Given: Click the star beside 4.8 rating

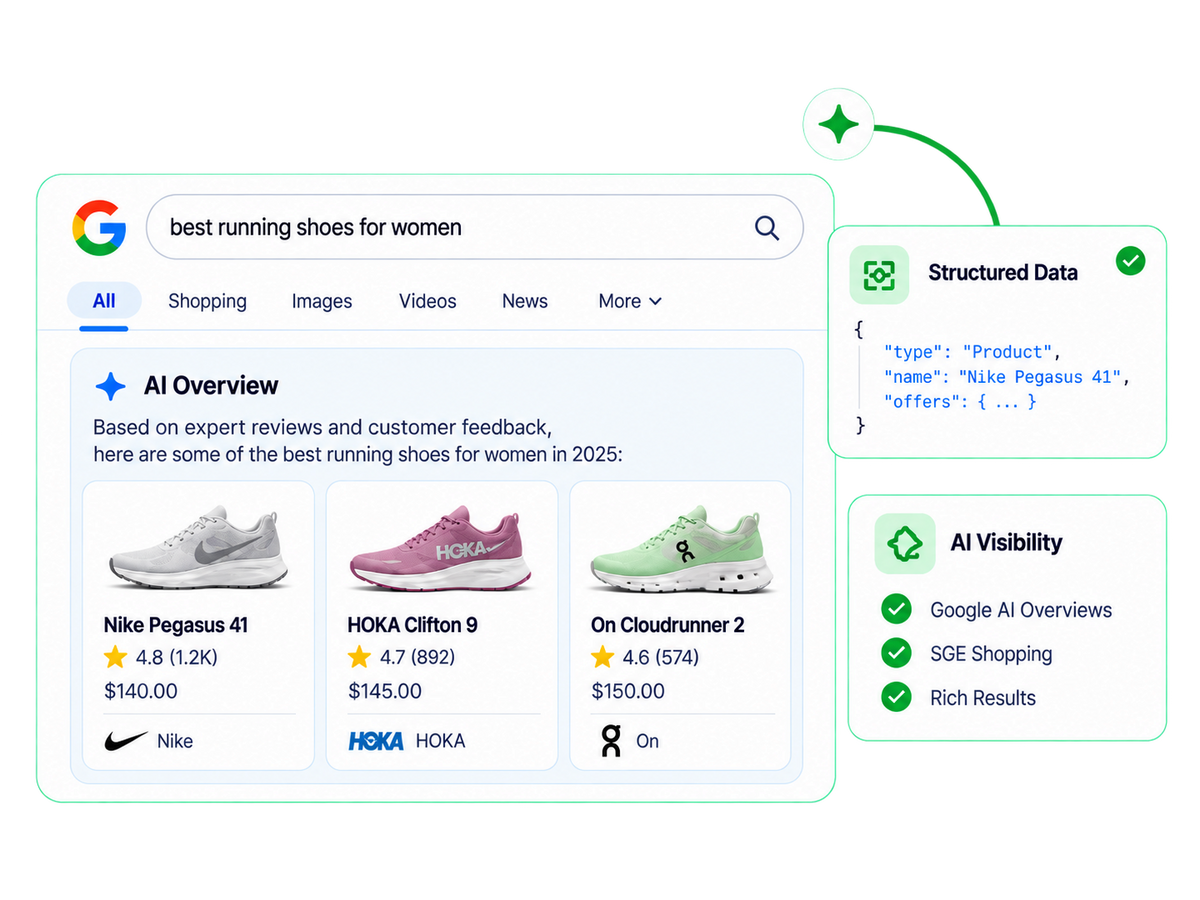Looking at the screenshot, I should point(115,657).
